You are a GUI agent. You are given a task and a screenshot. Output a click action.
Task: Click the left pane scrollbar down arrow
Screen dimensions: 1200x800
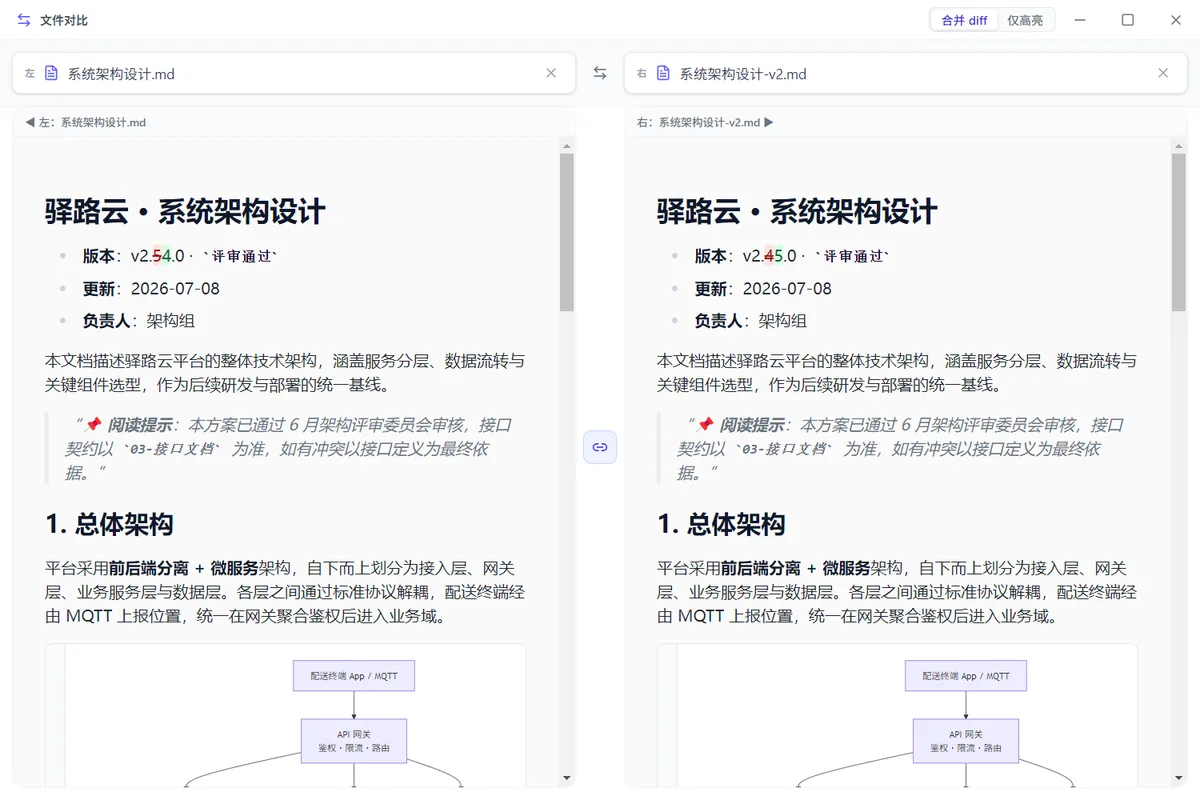[567, 777]
